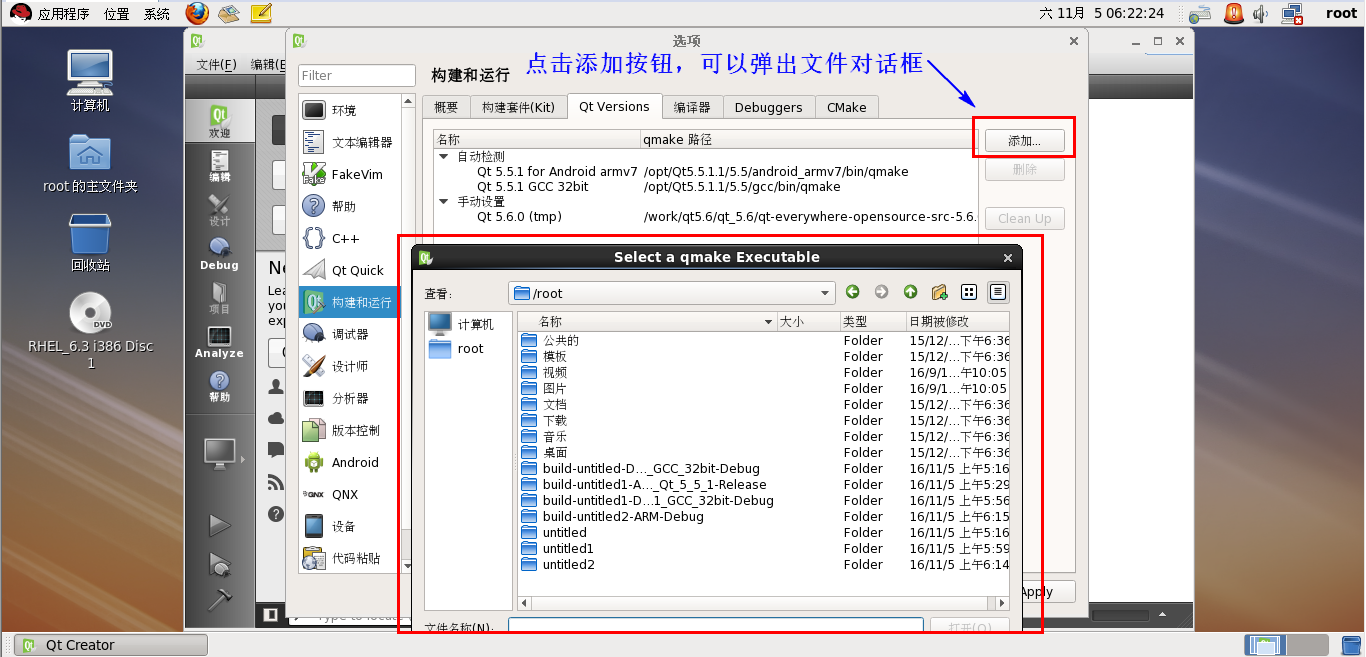Collapse the 手动设置 tree group

tap(444, 202)
